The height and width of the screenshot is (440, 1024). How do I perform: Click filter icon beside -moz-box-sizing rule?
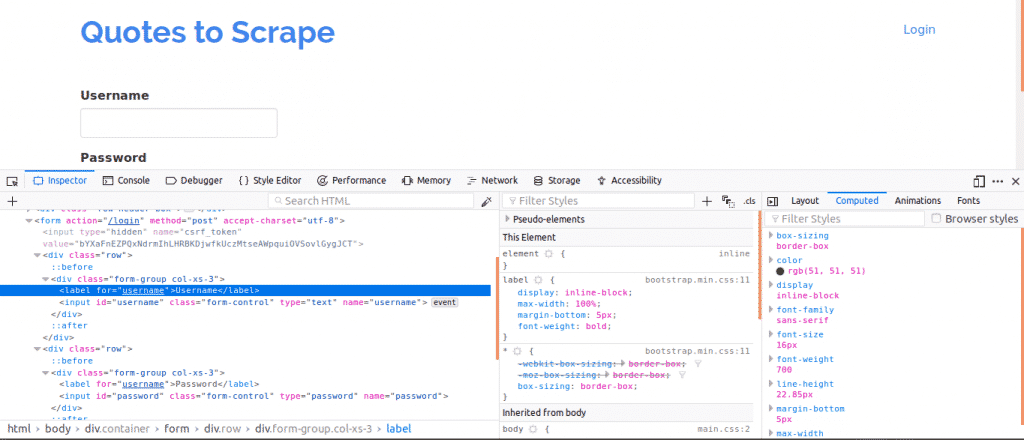click(x=682, y=375)
